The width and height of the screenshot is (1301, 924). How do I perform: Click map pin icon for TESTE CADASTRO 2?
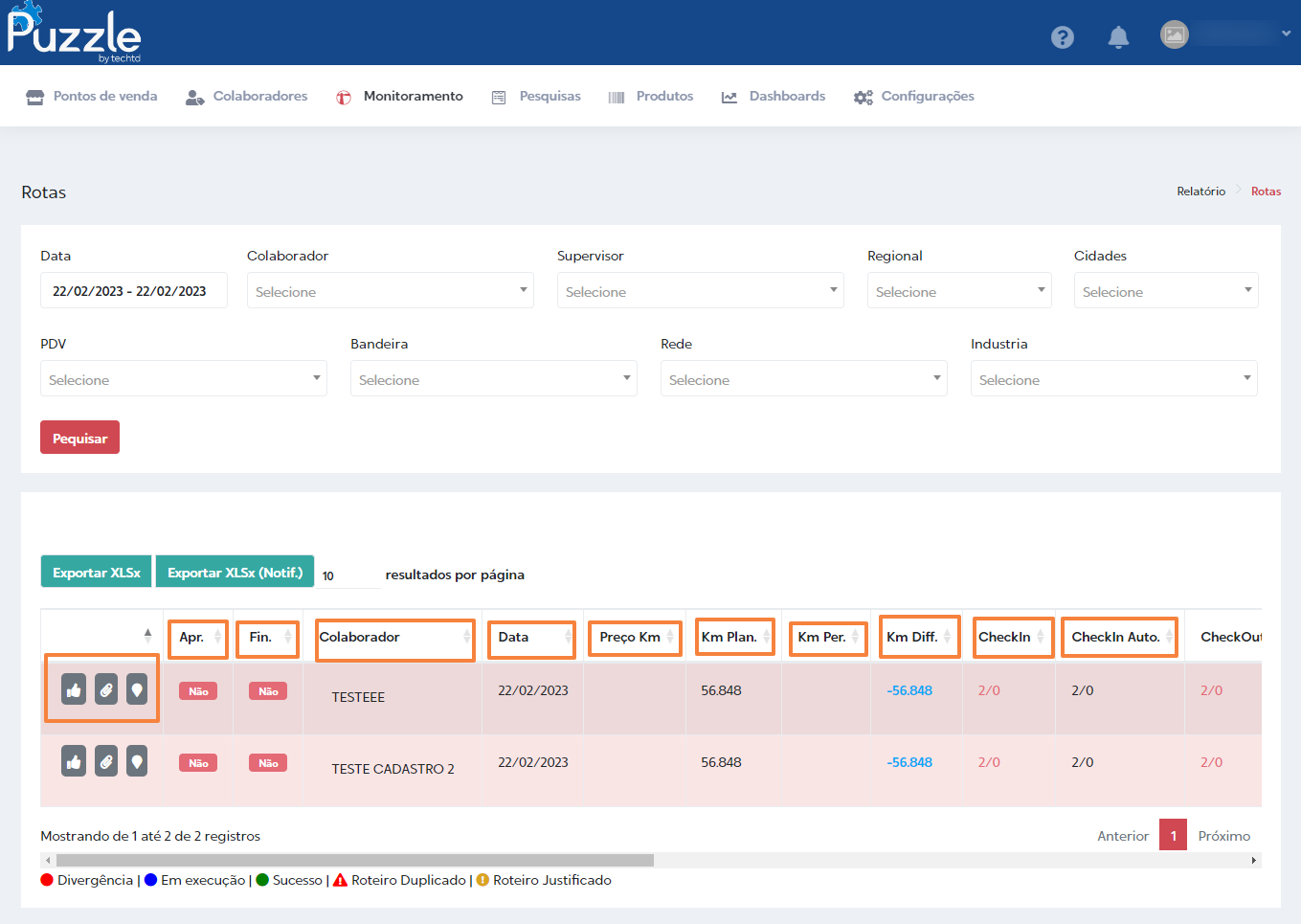click(137, 761)
